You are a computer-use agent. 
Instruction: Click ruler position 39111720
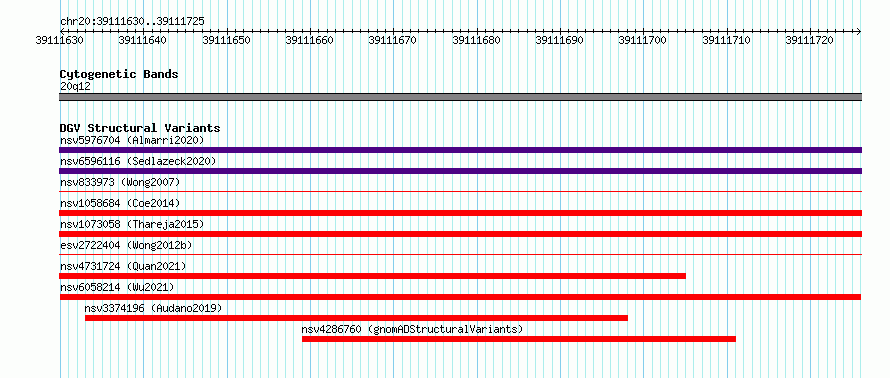[810, 40]
